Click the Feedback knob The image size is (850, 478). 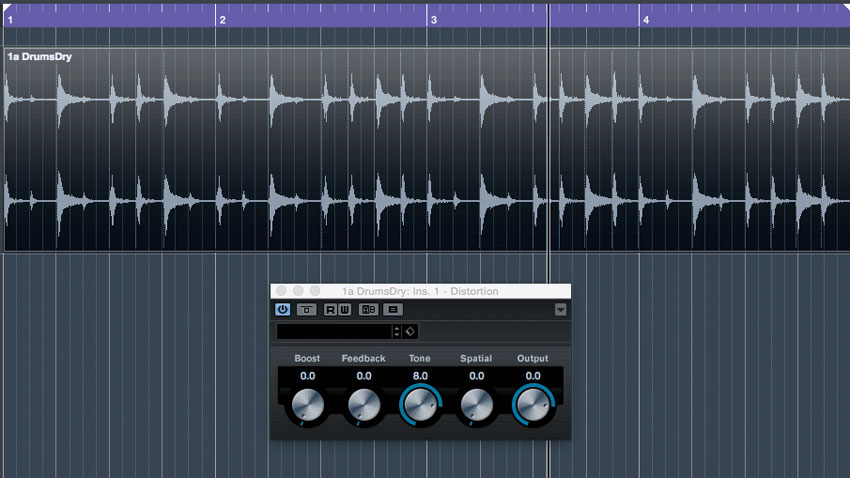[x=364, y=405]
